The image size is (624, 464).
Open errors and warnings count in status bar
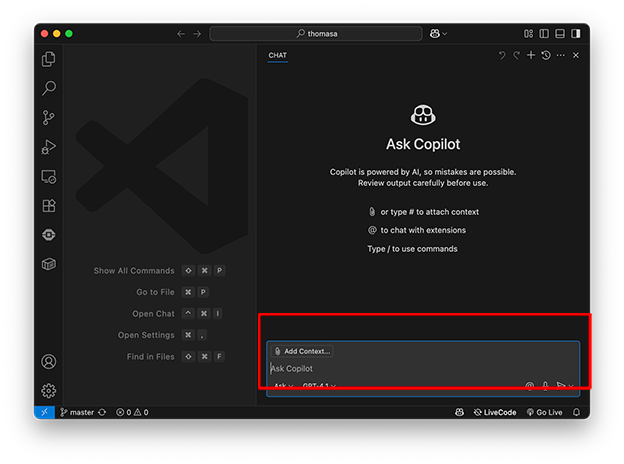coord(132,412)
